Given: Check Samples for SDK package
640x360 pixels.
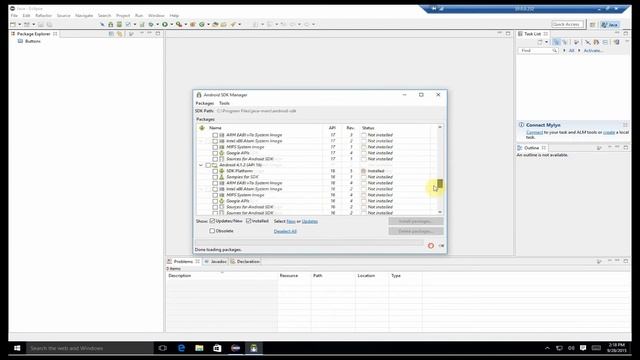Looking at the screenshot, I should (215, 177).
